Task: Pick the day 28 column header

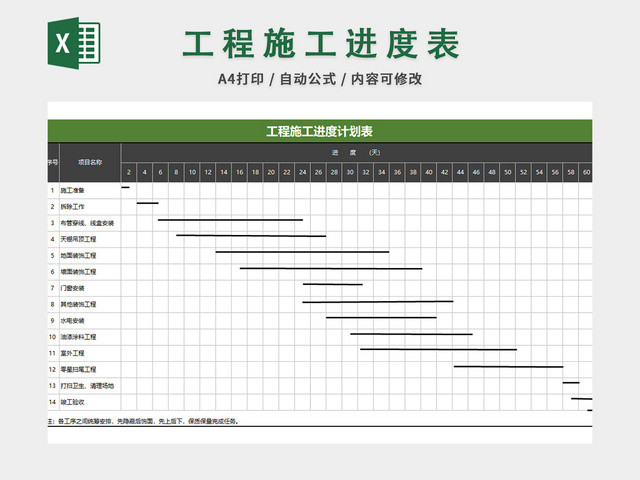Action: pyautogui.click(x=334, y=172)
